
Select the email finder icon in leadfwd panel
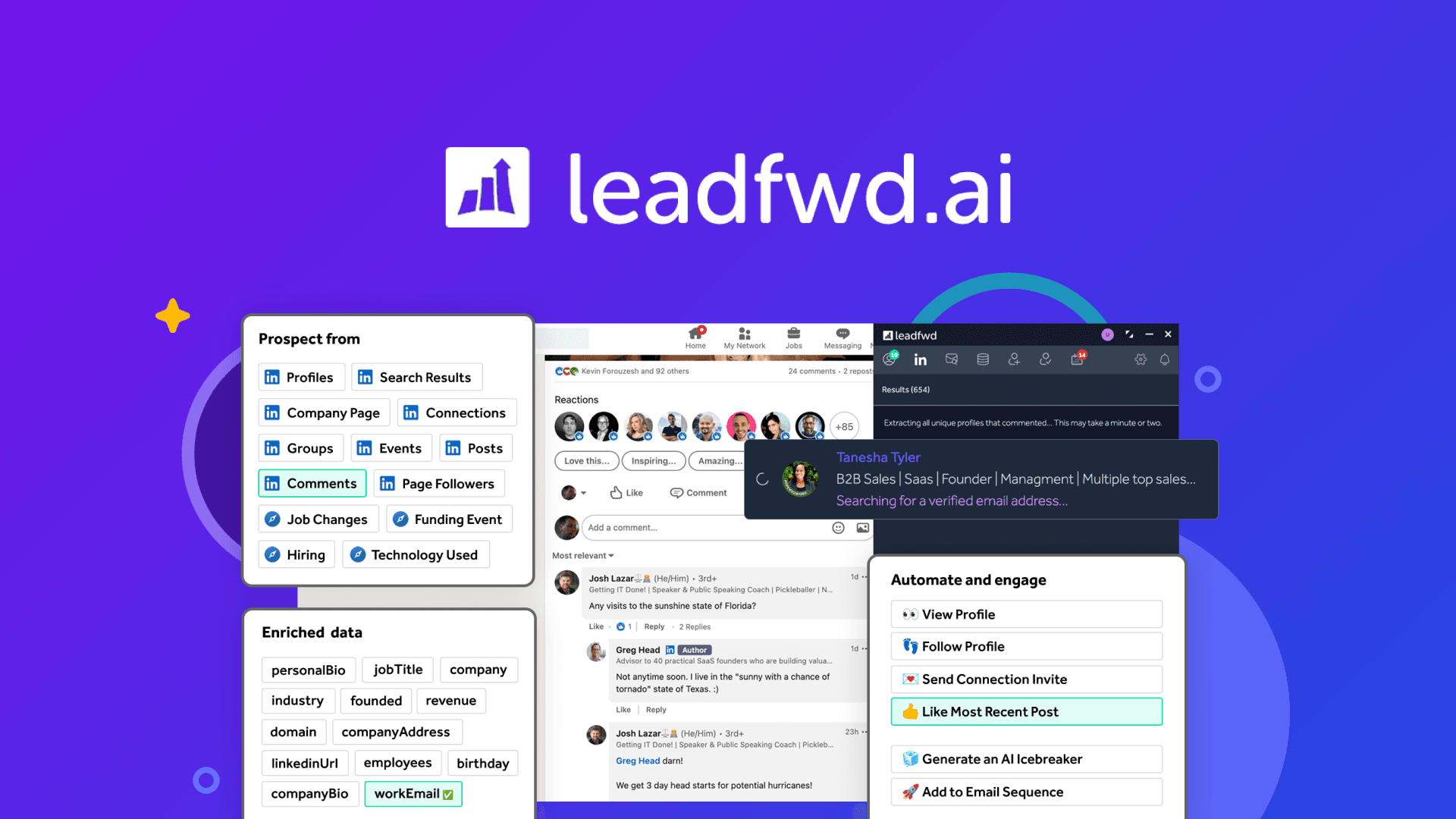click(x=951, y=359)
